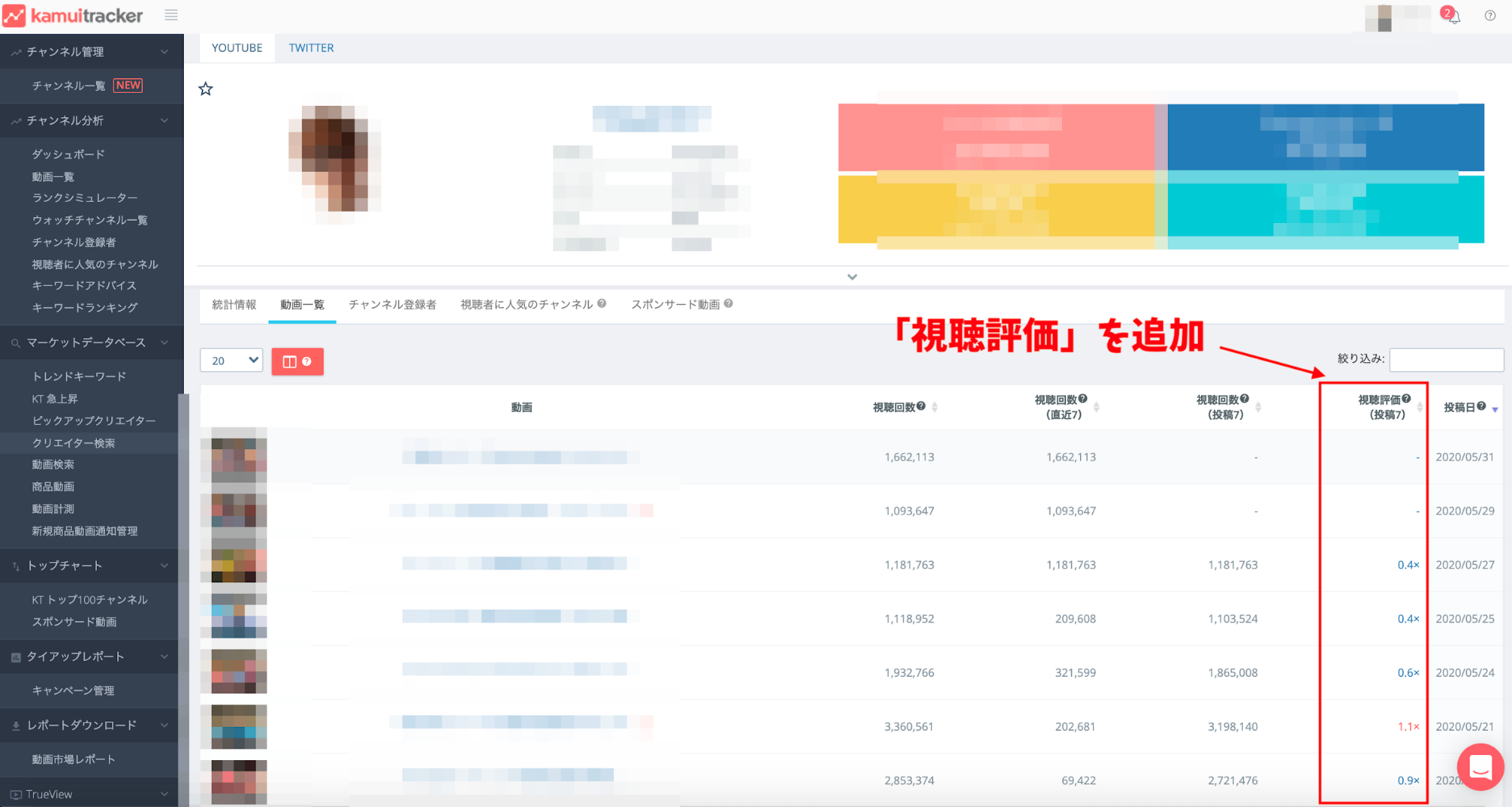
Task: Open ダッシュボード in the sidebar
Action: tap(68, 154)
